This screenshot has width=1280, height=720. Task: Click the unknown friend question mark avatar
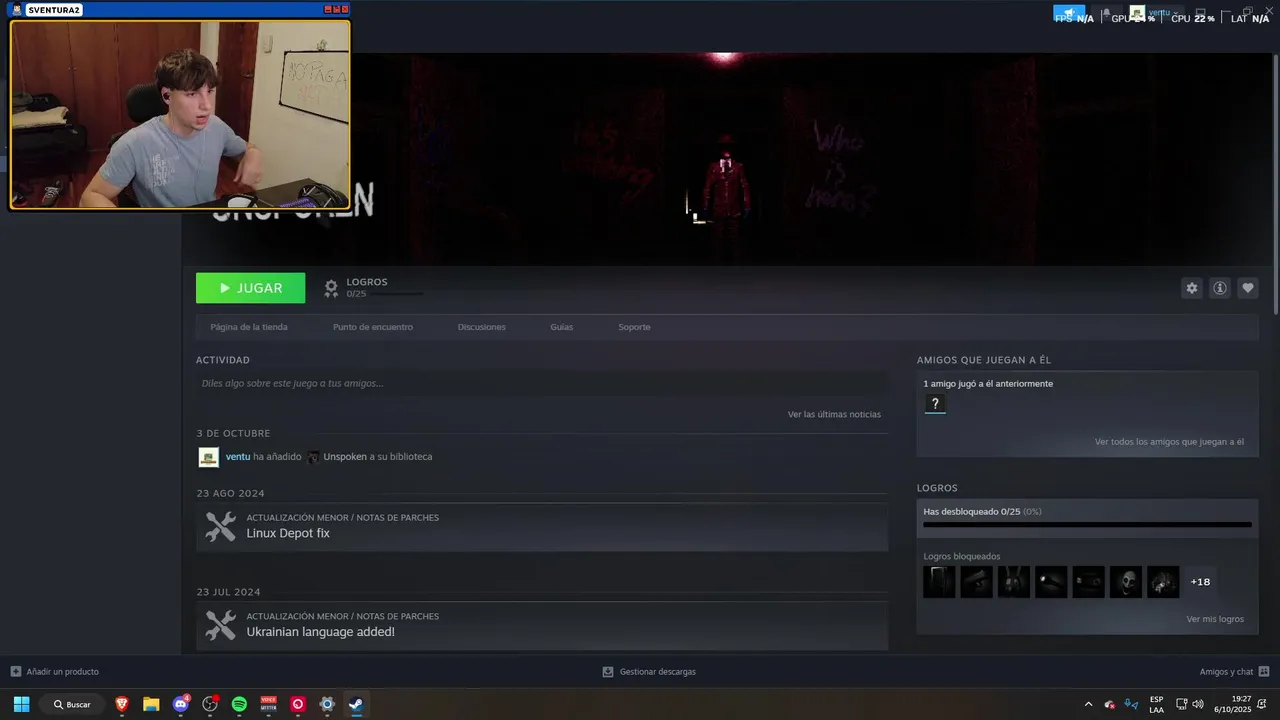(935, 404)
